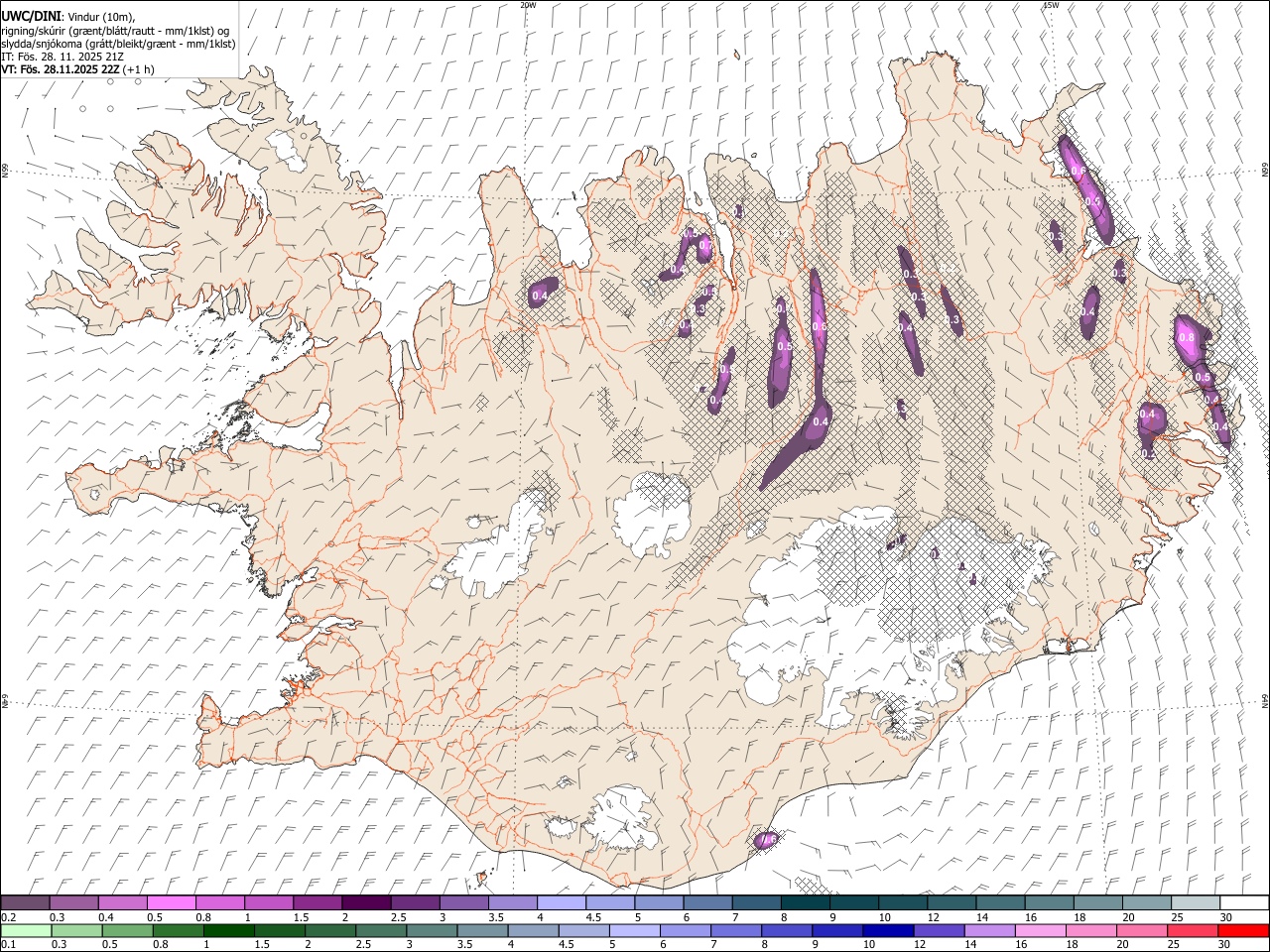Select upper scale swatch starting at 3
1270x952 pixels.
[464, 903]
